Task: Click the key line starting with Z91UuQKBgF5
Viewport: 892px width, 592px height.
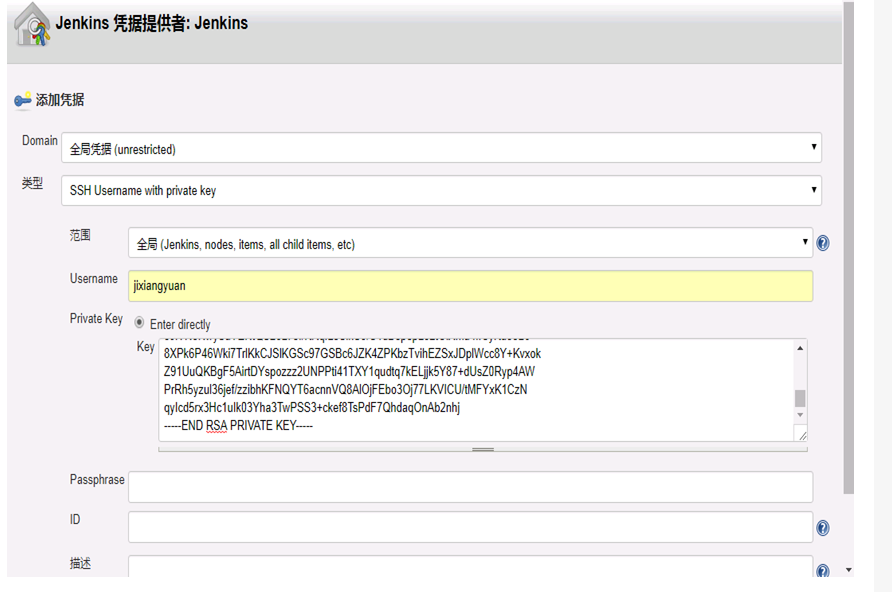Action: pyautogui.click(x=349, y=372)
